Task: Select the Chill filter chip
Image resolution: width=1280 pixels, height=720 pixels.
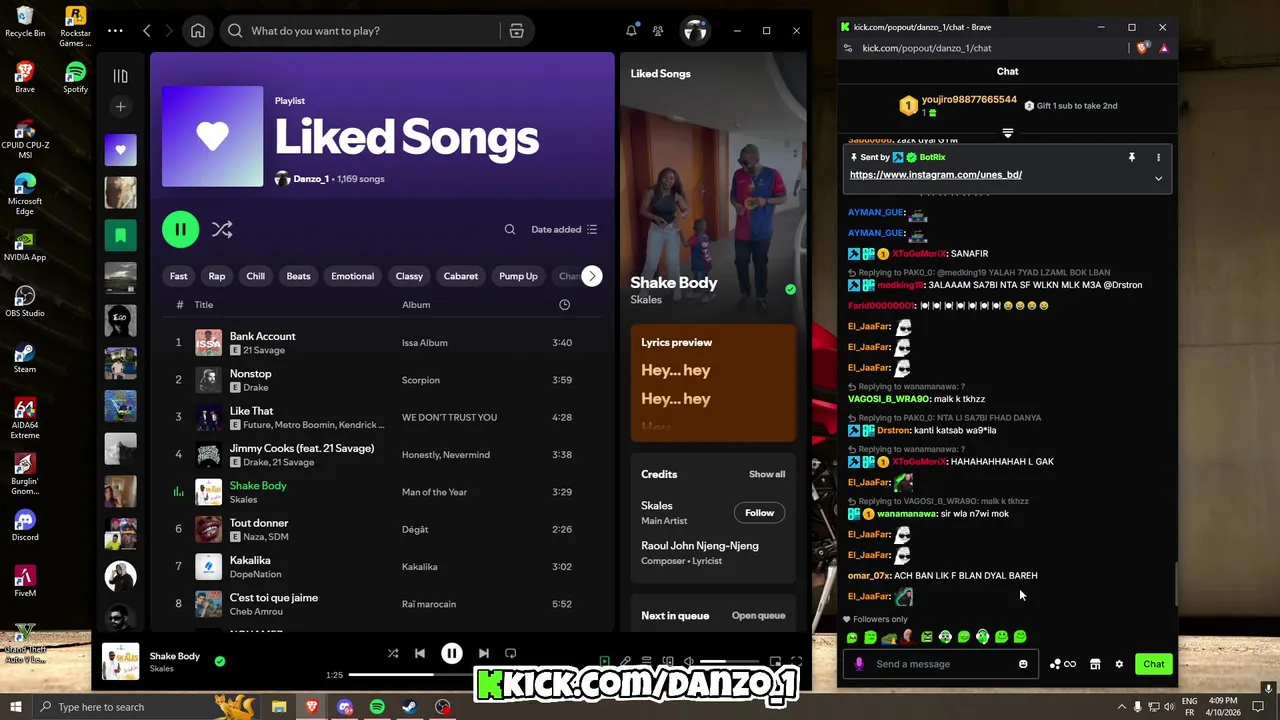Action: 256,276
